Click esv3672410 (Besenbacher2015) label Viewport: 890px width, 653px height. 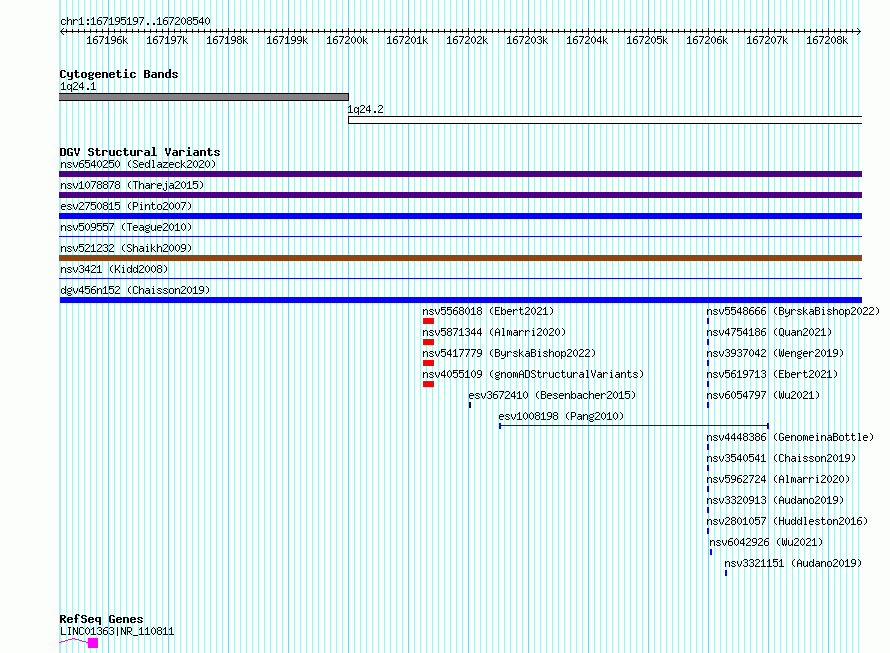tap(552, 395)
